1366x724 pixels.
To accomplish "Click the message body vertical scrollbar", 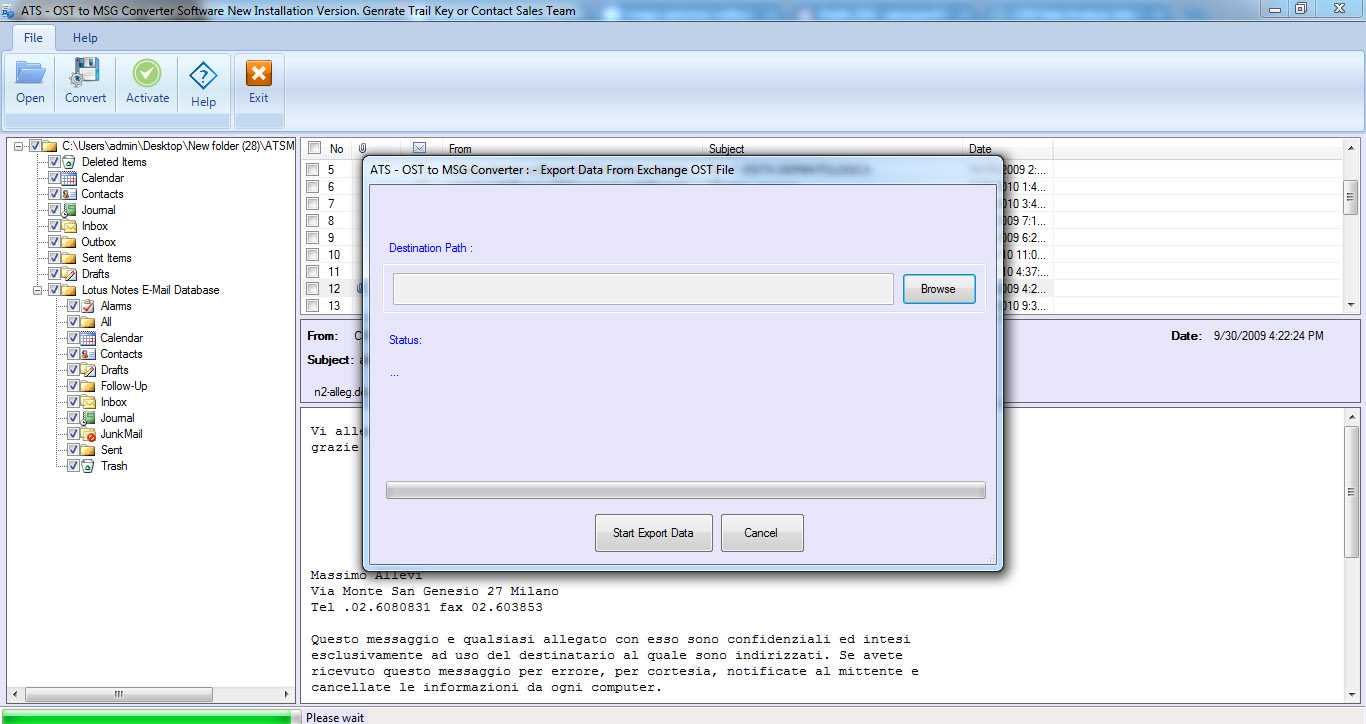I will point(1351,555).
